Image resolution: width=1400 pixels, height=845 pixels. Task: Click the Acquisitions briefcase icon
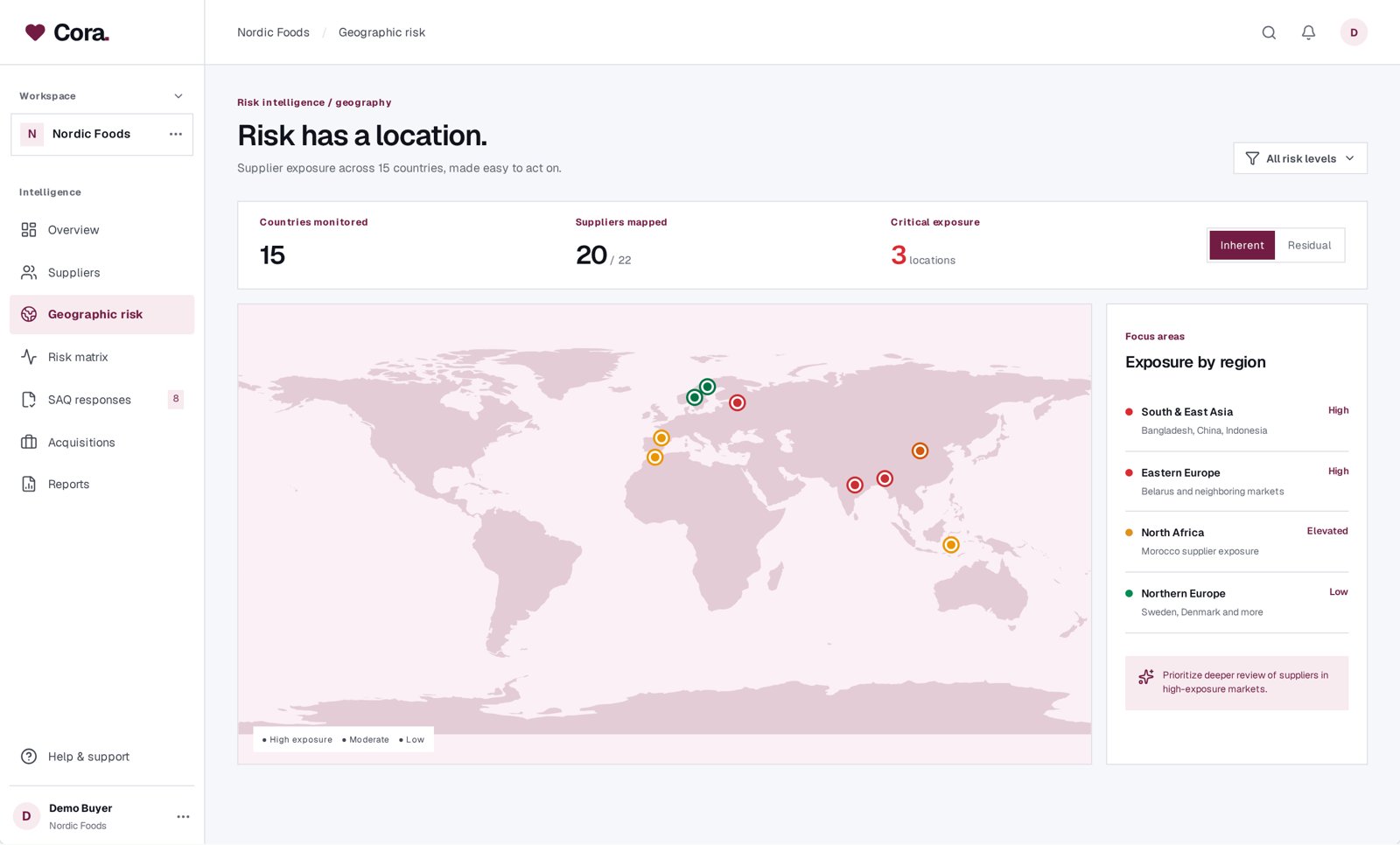29,442
